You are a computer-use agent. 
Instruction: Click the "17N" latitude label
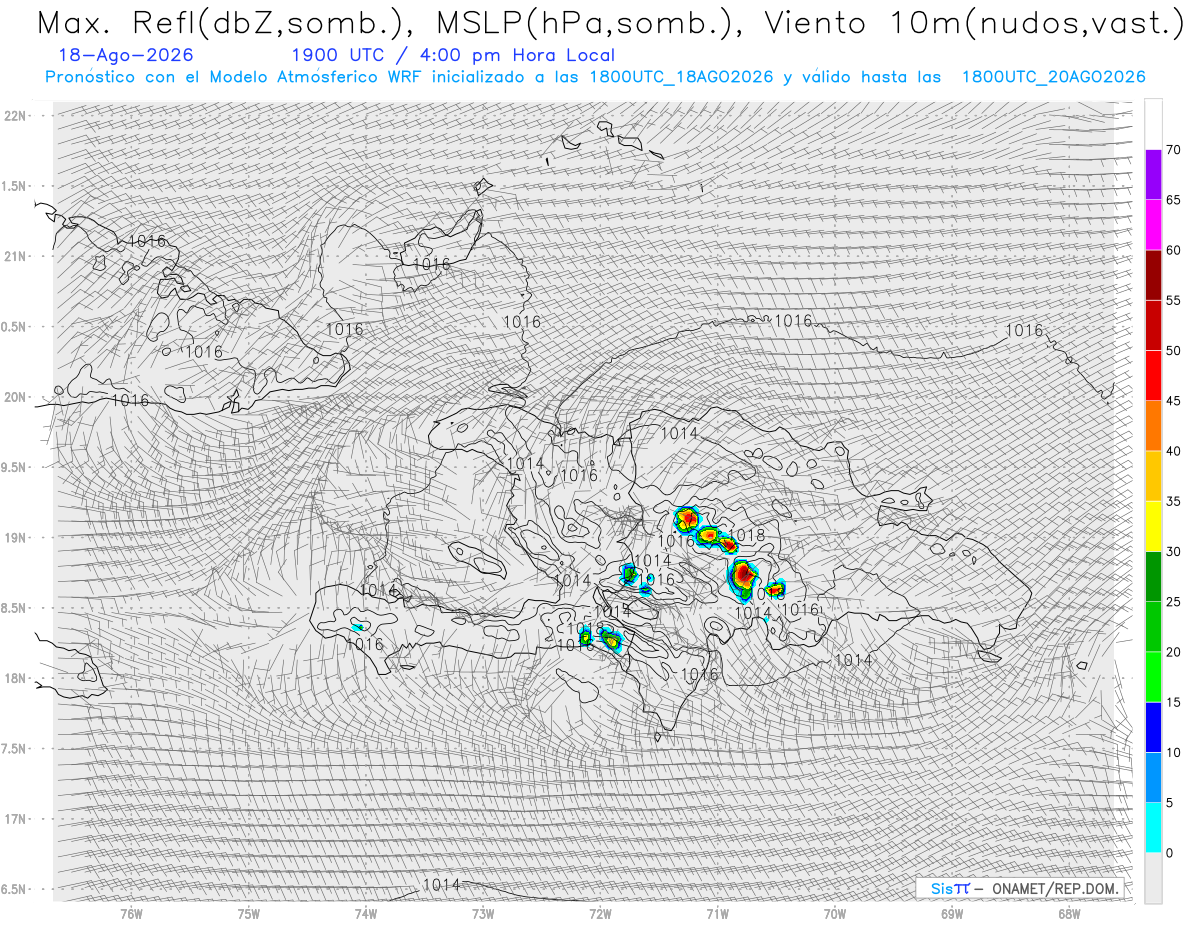tap(15, 819)
